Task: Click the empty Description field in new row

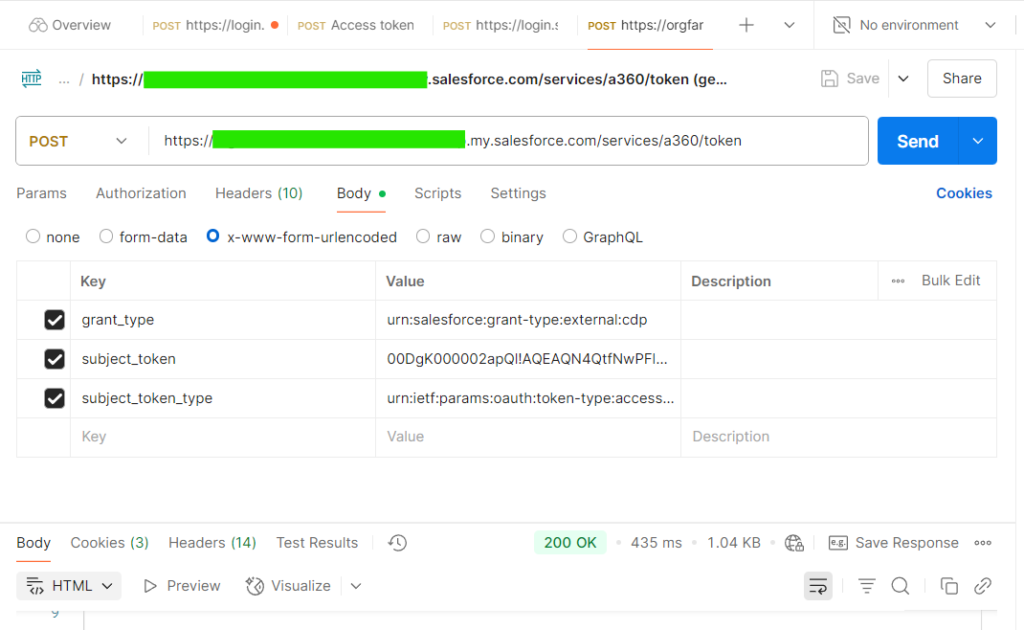Action: tap(839, 437)
